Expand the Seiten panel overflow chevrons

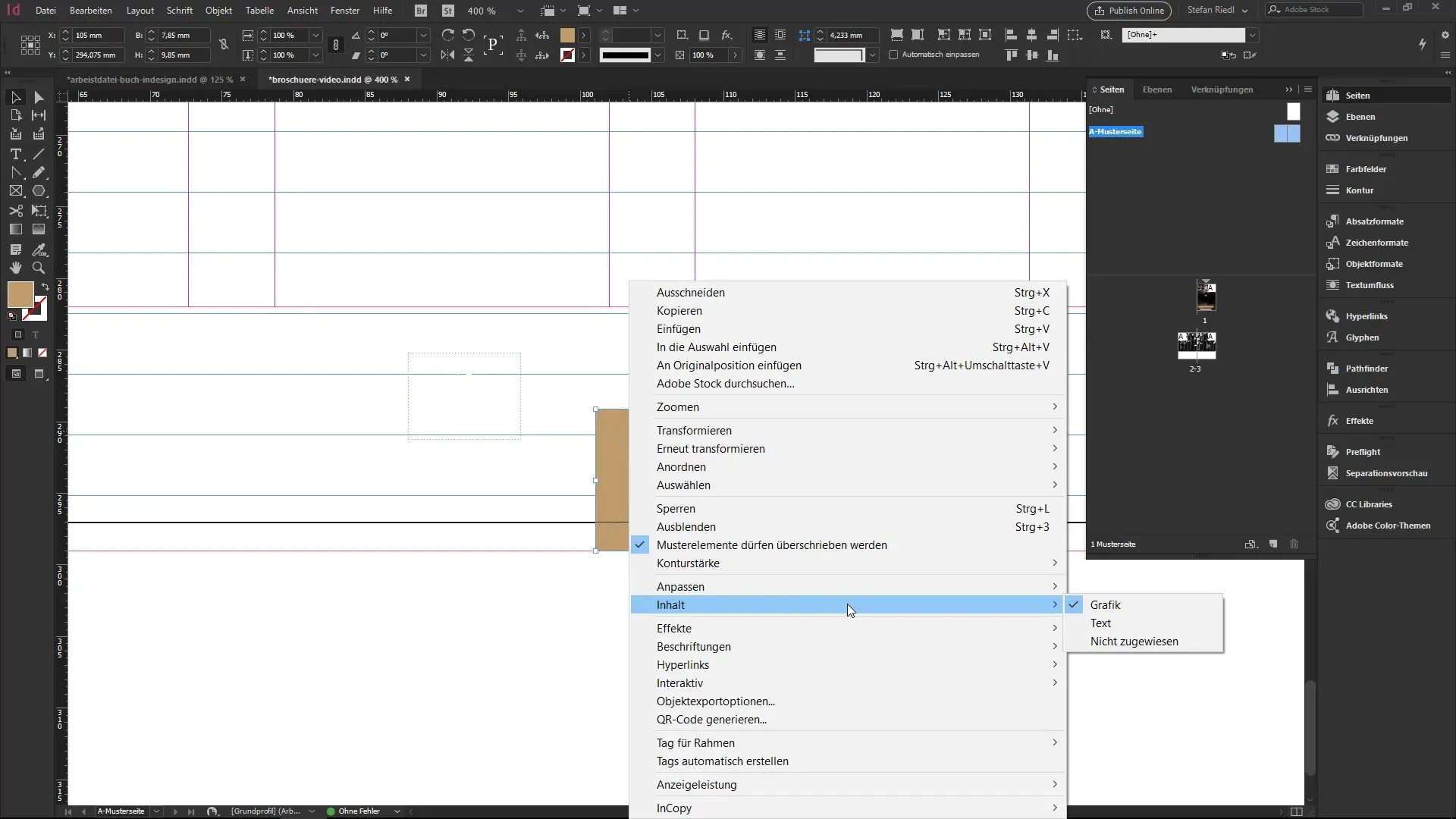pos(1289,89)
